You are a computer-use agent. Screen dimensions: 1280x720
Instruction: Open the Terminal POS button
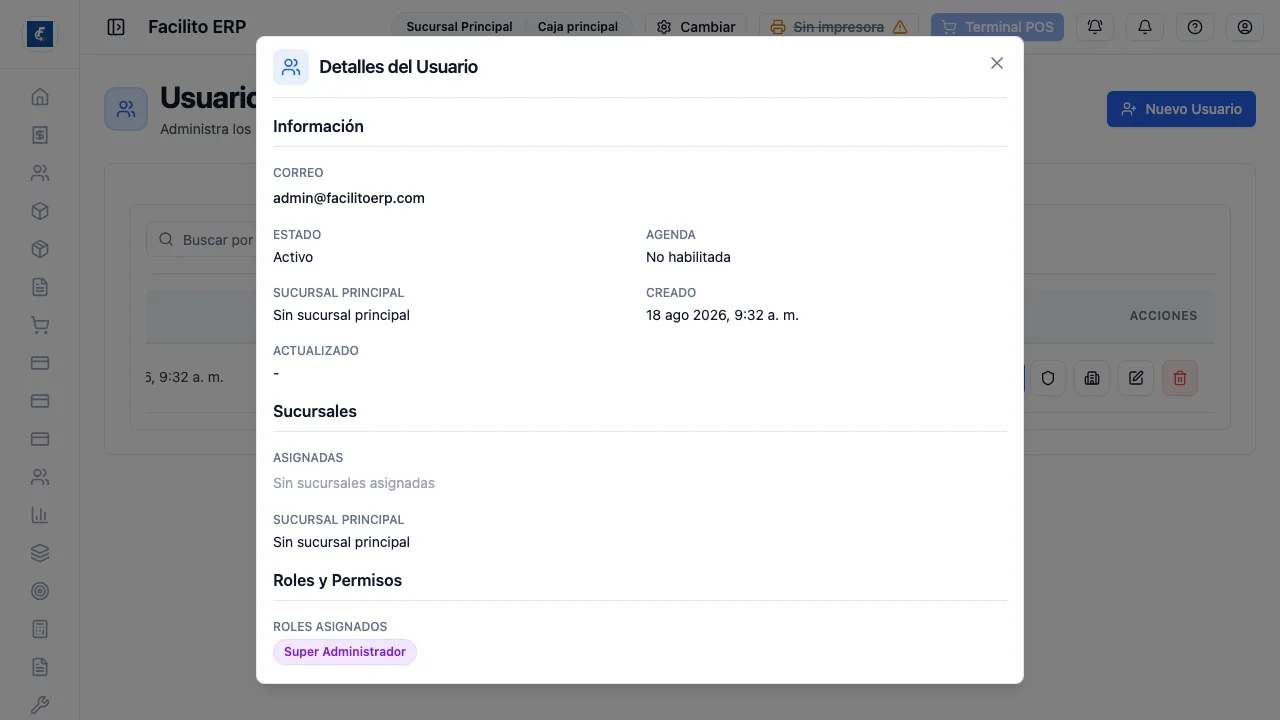997,27
